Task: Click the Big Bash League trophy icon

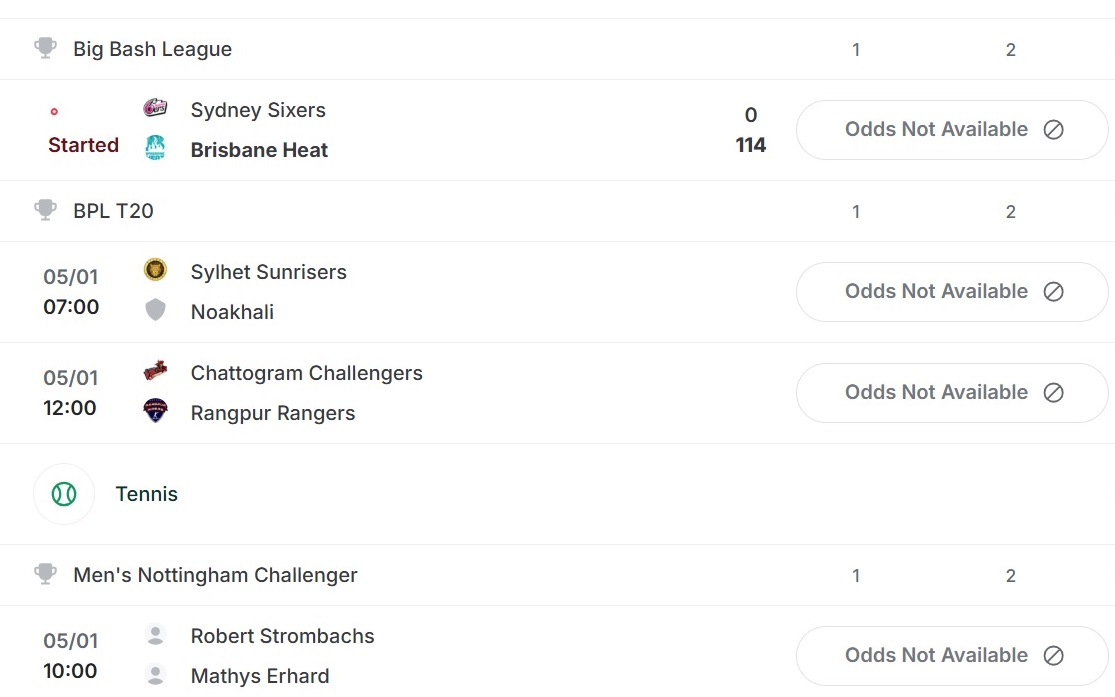Action: point(44,46)
